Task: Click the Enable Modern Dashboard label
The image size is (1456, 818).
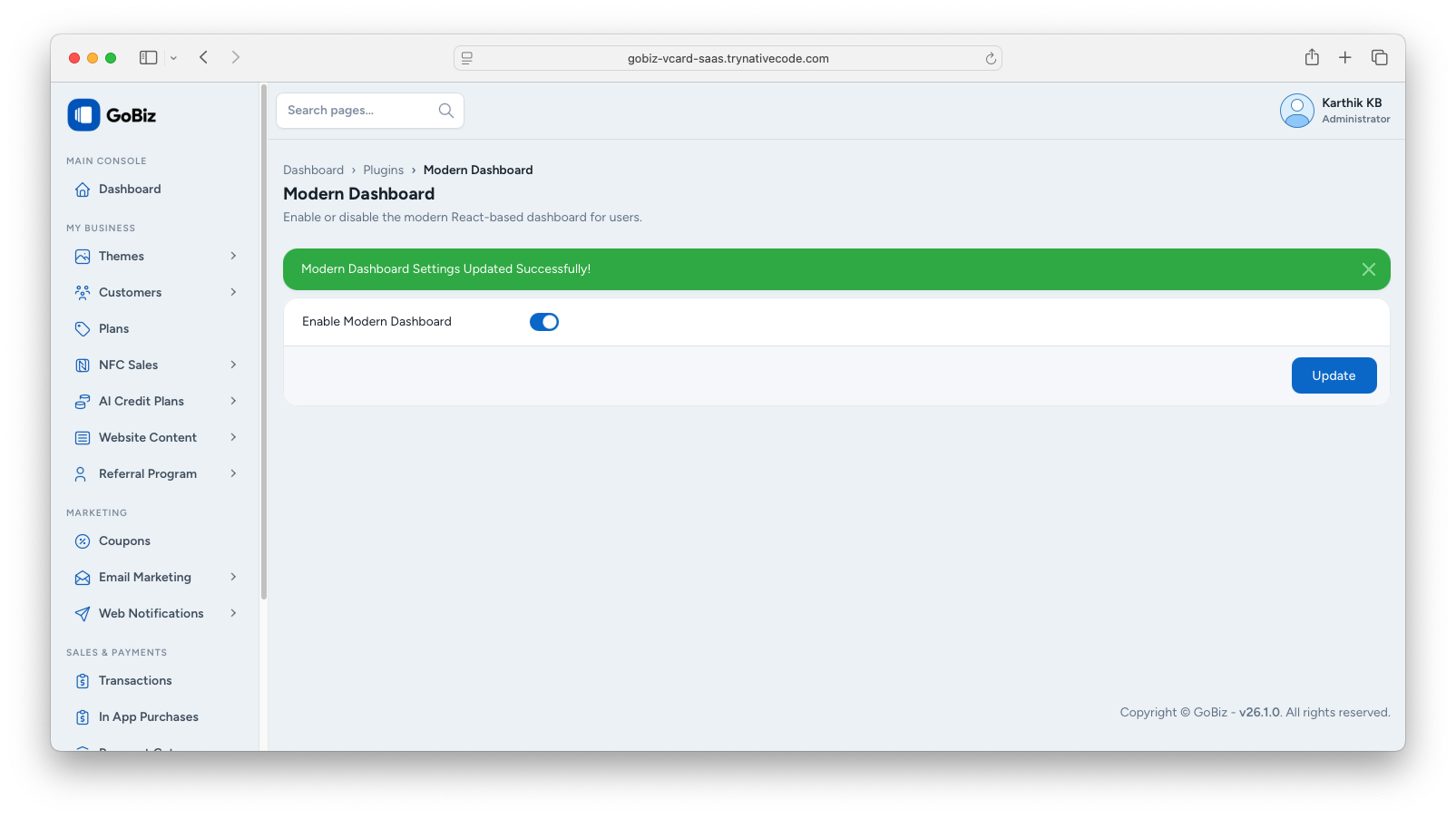Action: [376, 322]
